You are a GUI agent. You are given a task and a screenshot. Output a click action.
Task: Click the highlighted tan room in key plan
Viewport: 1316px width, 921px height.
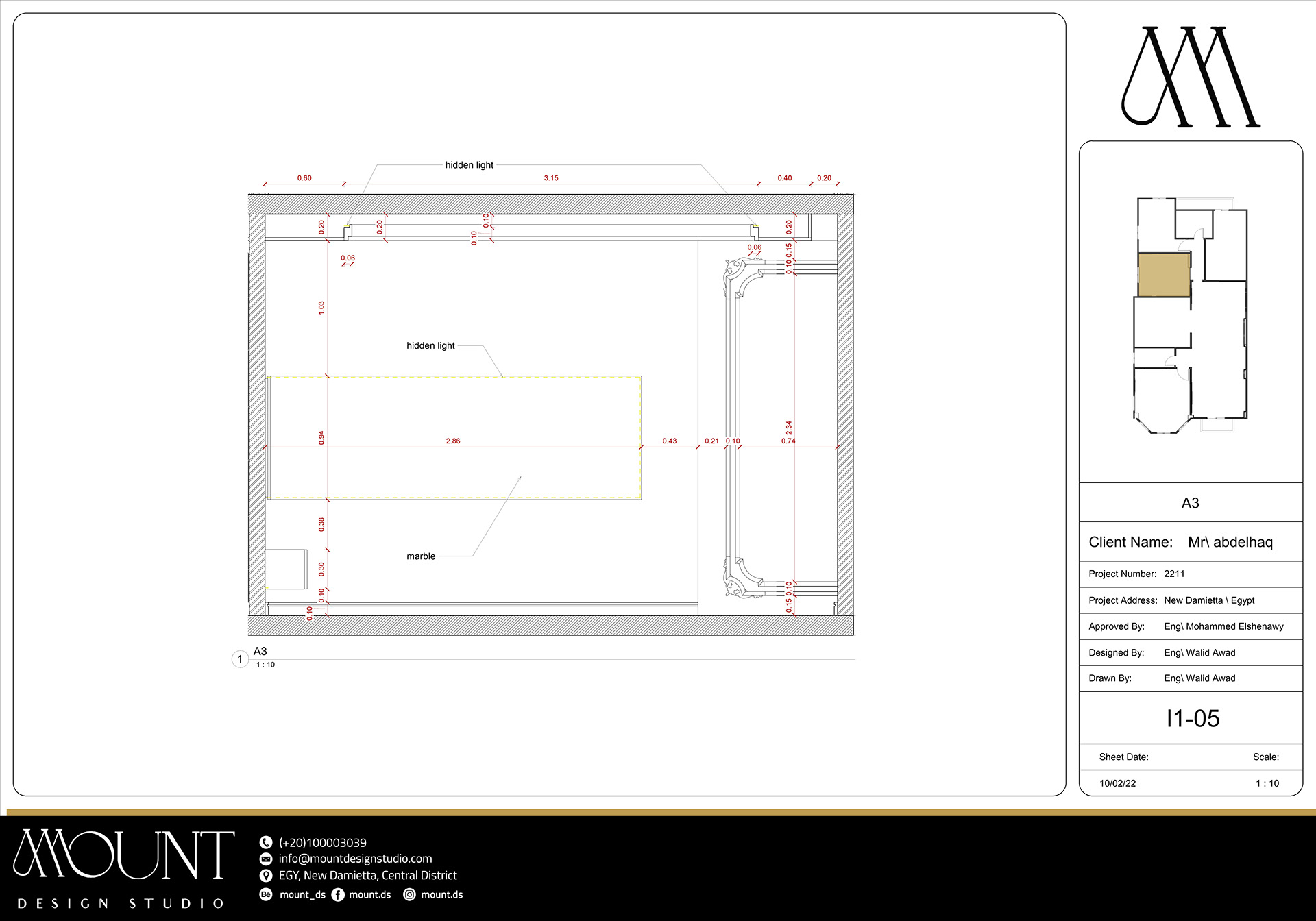click(x=1163, y=275)
